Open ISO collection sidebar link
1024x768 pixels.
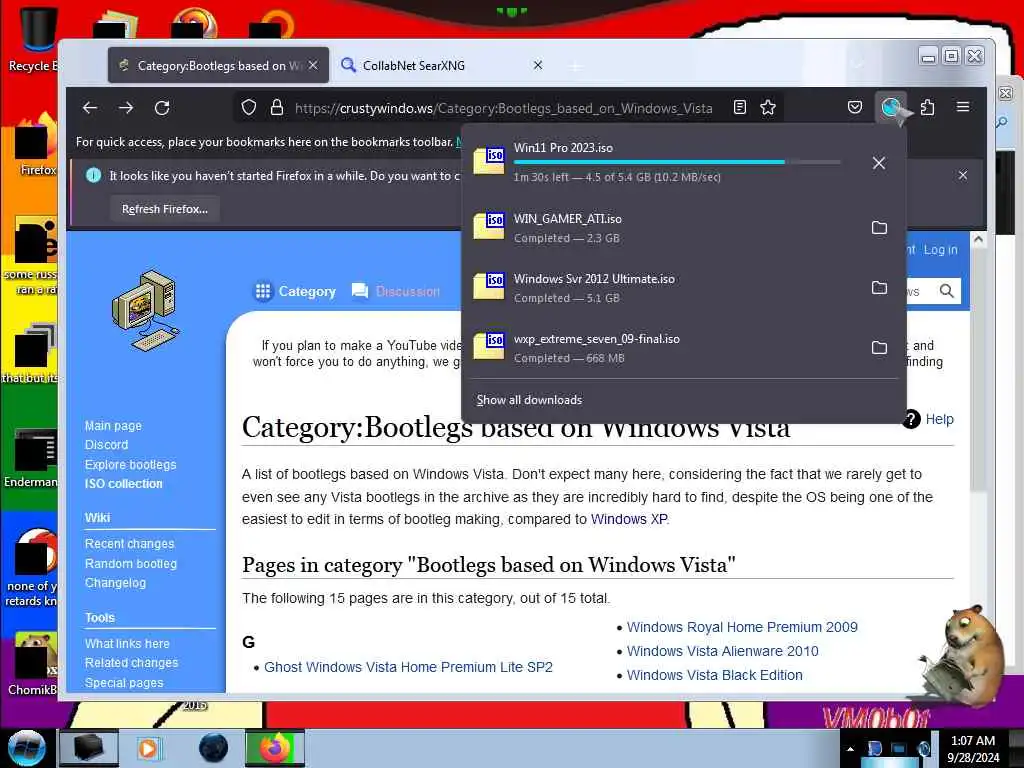123,484
